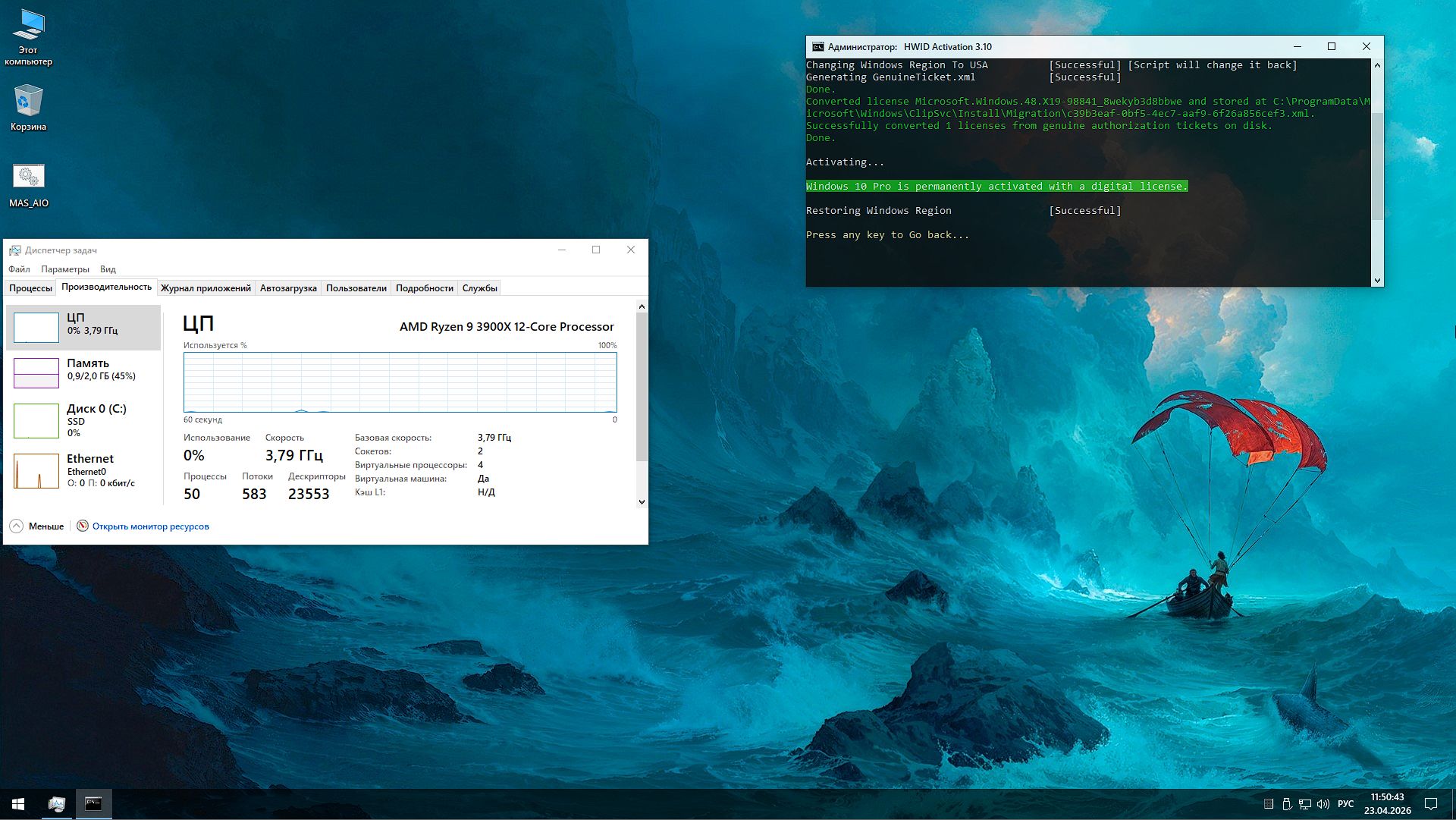Viewport: 1456px width, 820px height.
Task: Select the Task Manager icon on the taskbar
Action: click(56, 804)
